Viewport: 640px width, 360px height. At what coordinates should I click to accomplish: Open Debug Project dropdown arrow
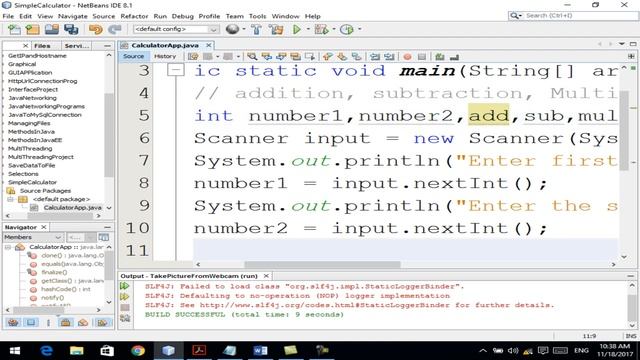(x=333, y=29)
